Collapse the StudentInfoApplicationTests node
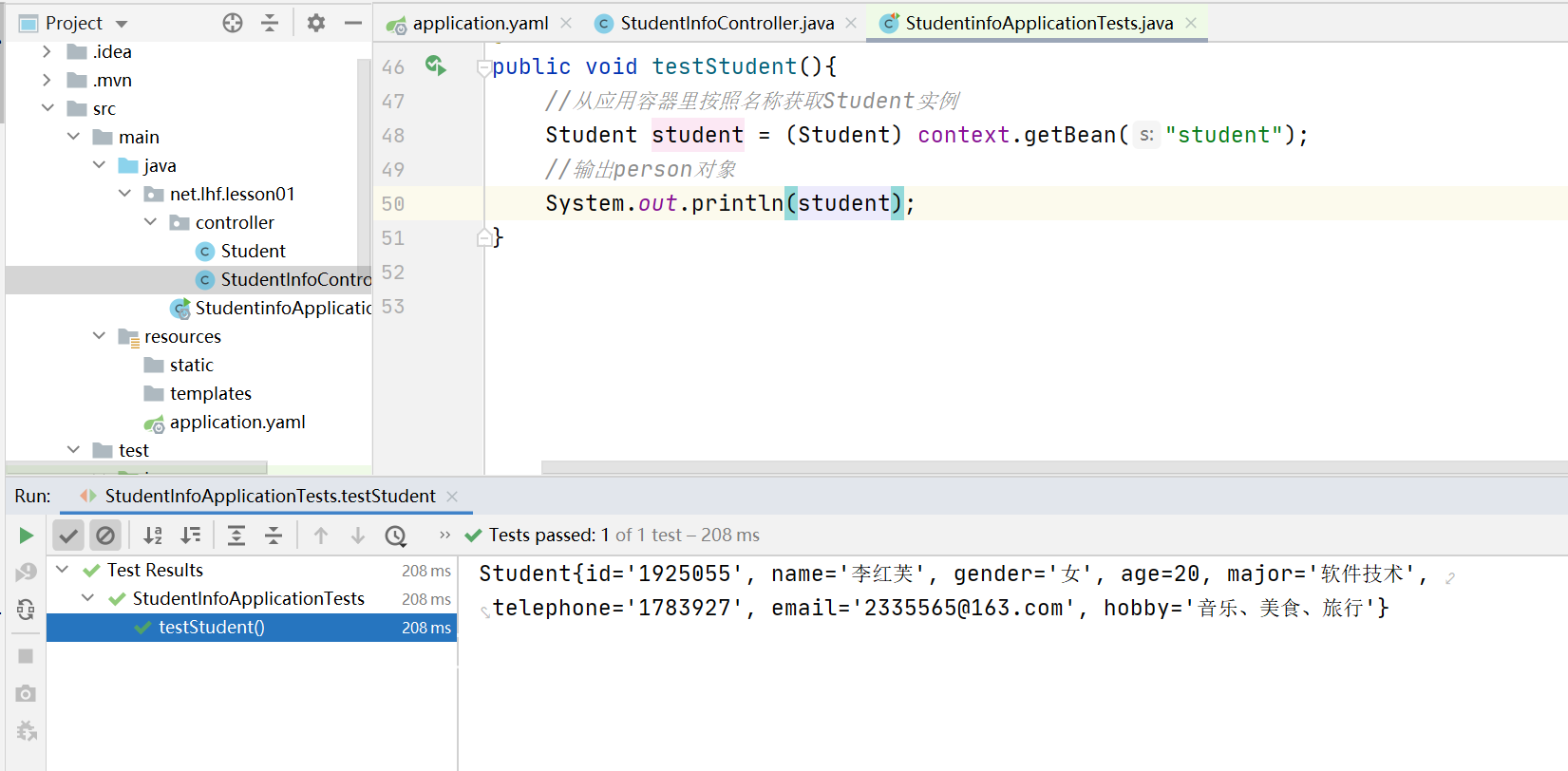 click(88, 598)
